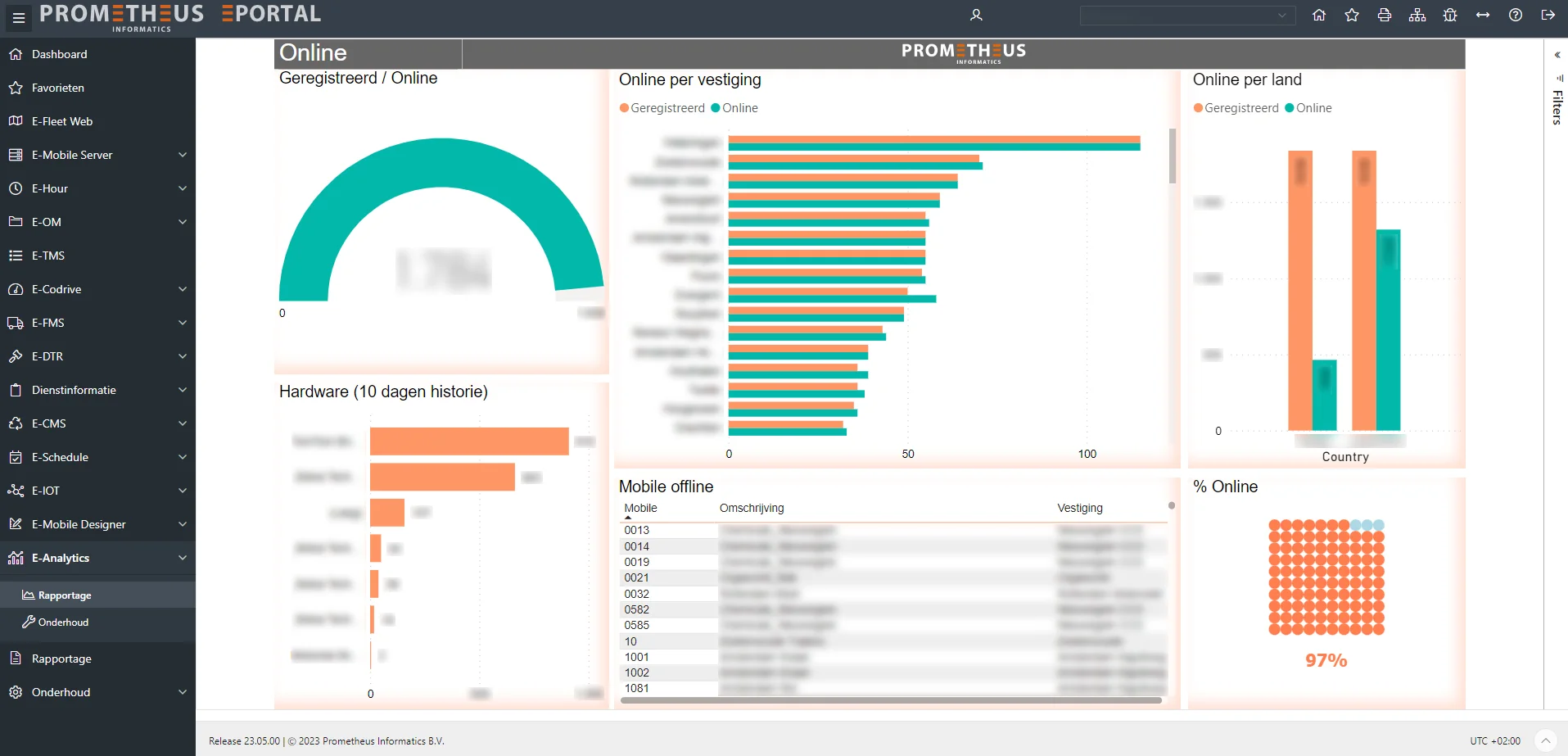Click the E-OM folder icon

pyautogui.click(x=16, y=222)
